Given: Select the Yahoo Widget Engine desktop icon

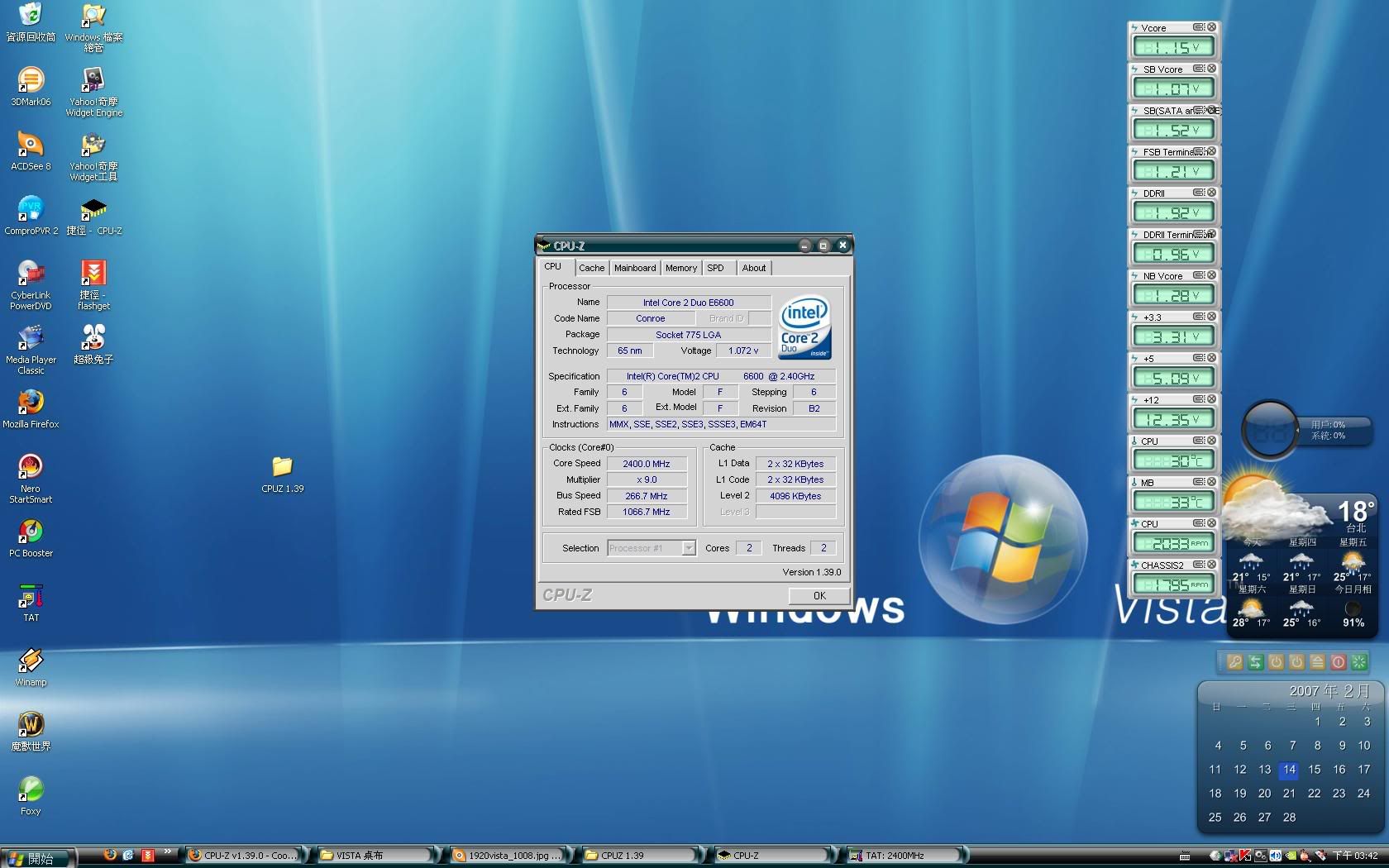Looking at the screenshot, I should tap(93, 91).
